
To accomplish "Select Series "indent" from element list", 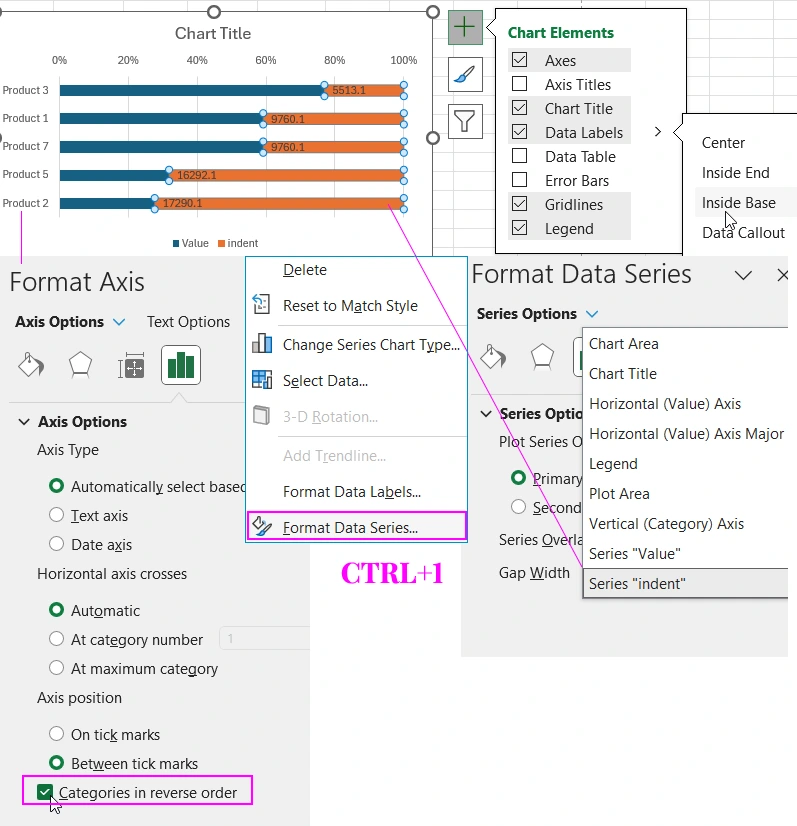I will [x=638, y=584].
